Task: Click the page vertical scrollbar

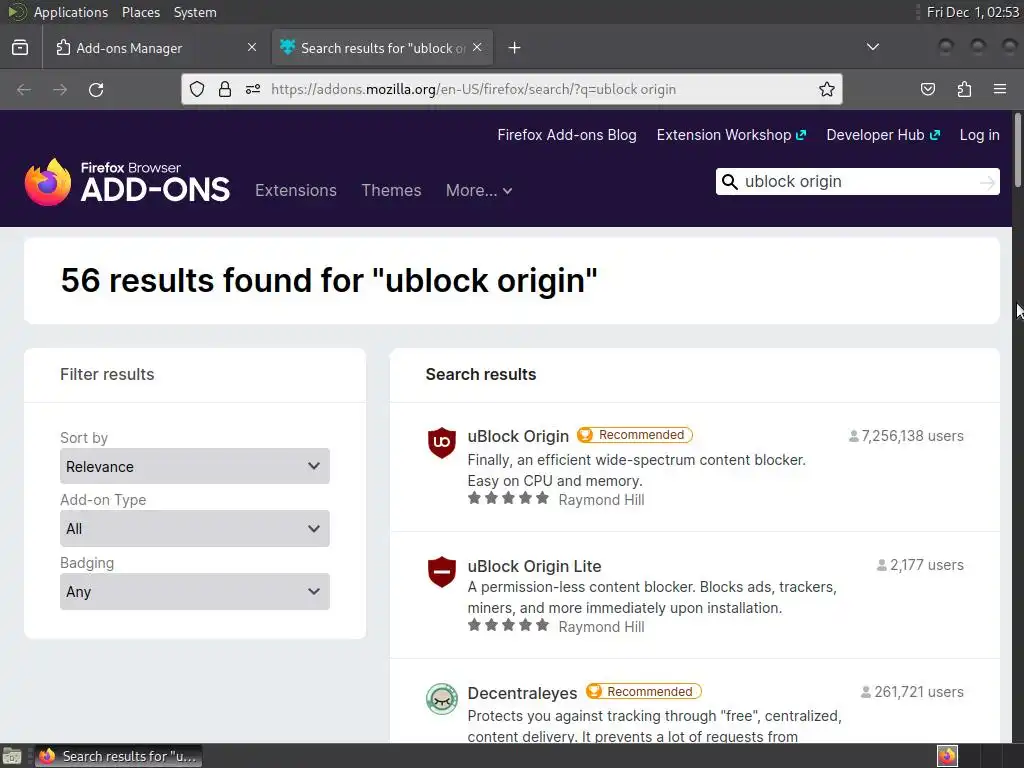Action: [x=1017, y=150]
